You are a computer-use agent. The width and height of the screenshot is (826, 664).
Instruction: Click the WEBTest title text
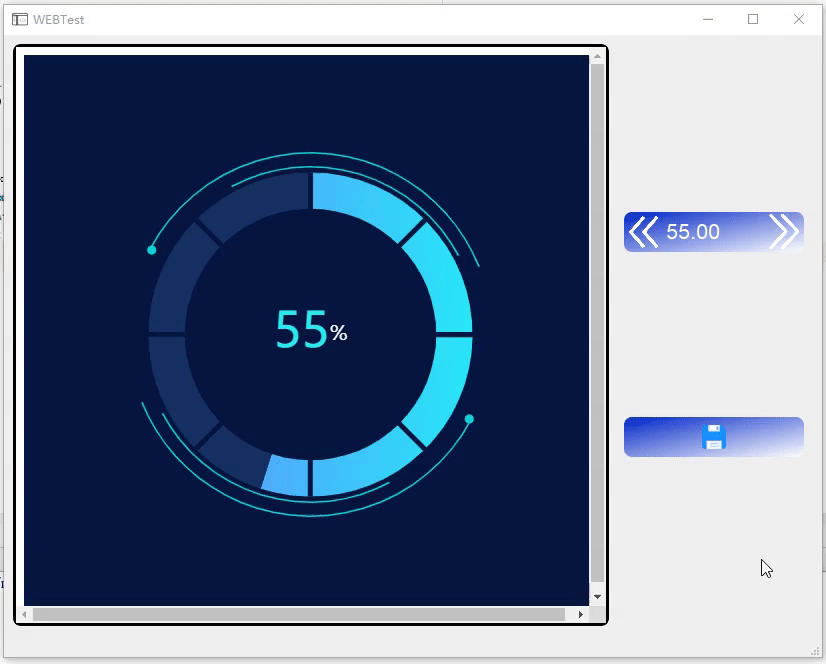click(x=58, y=19)
